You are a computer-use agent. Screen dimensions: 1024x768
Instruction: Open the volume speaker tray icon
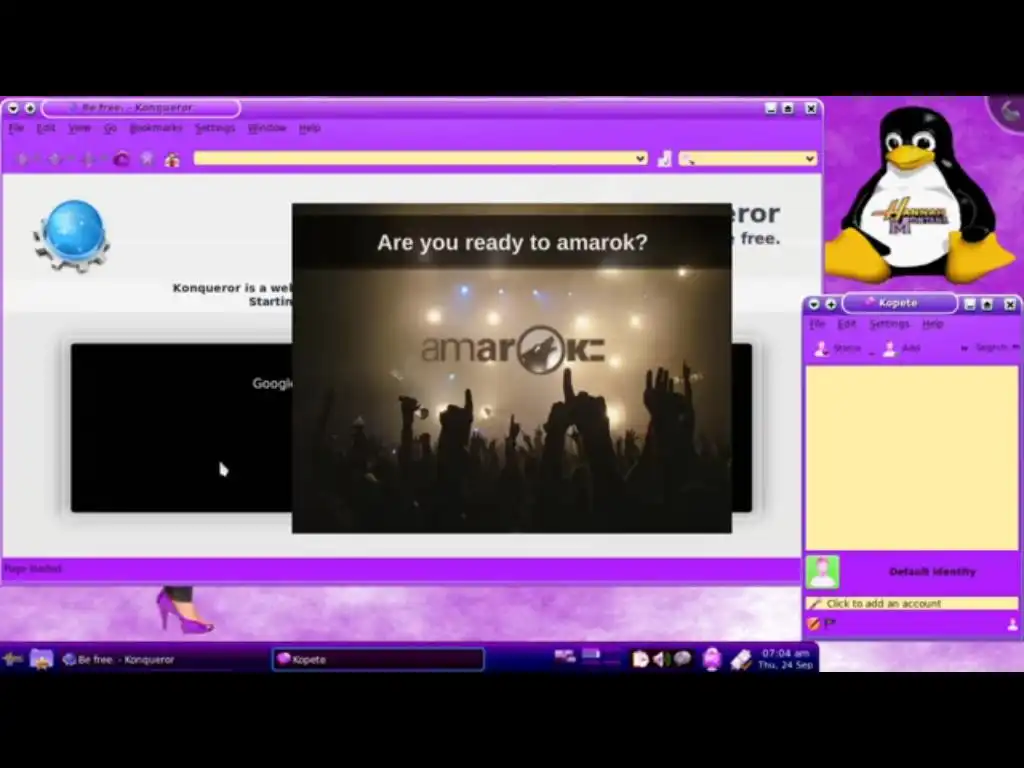(660, 660)
